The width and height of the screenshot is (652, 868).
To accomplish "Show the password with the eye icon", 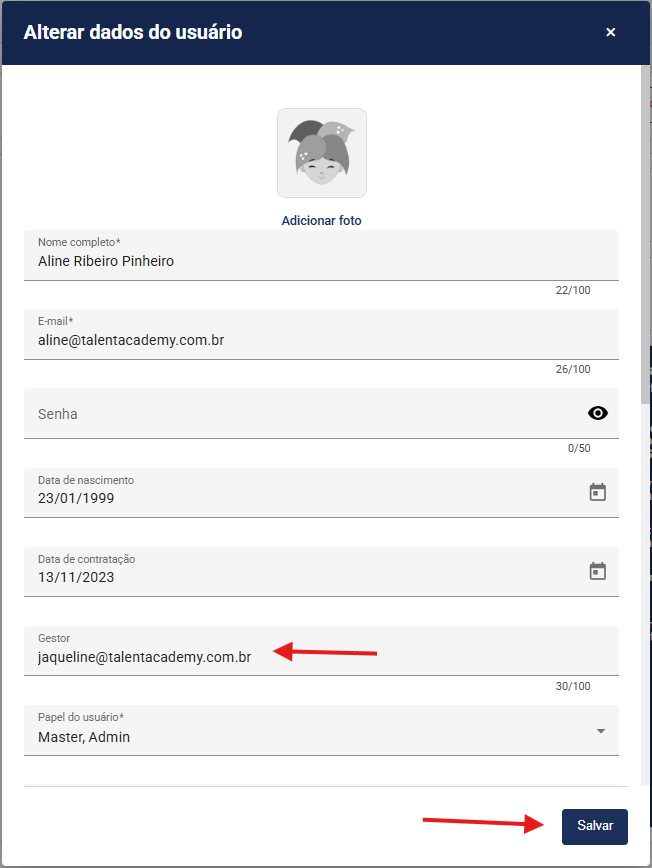I will click(x=598, y=413).
